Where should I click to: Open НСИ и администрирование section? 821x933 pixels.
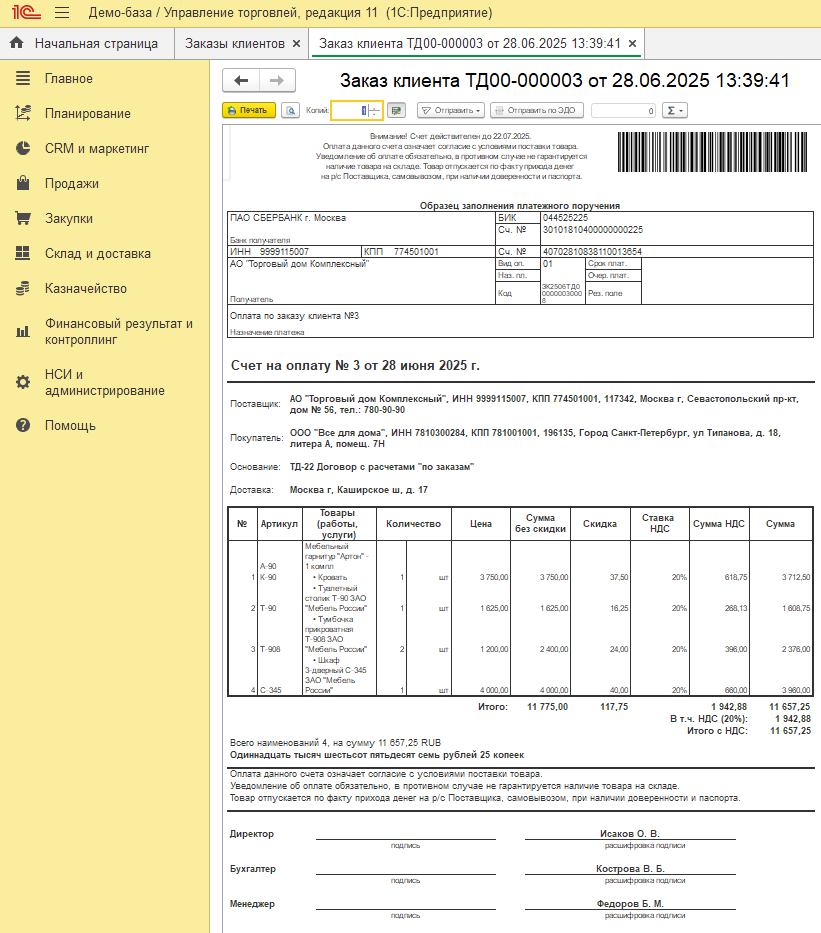(105, 383)
